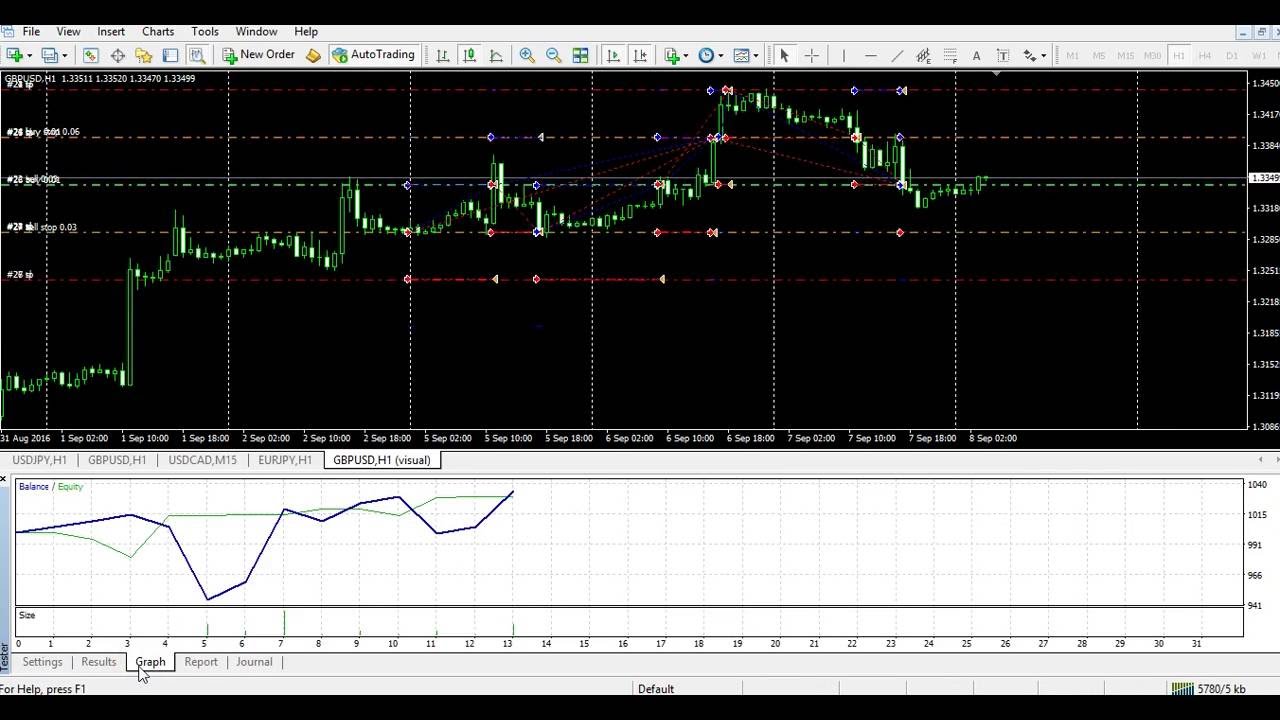Open the tester Journal tab
Screen dimensions: 1280x720
[254, 662]
